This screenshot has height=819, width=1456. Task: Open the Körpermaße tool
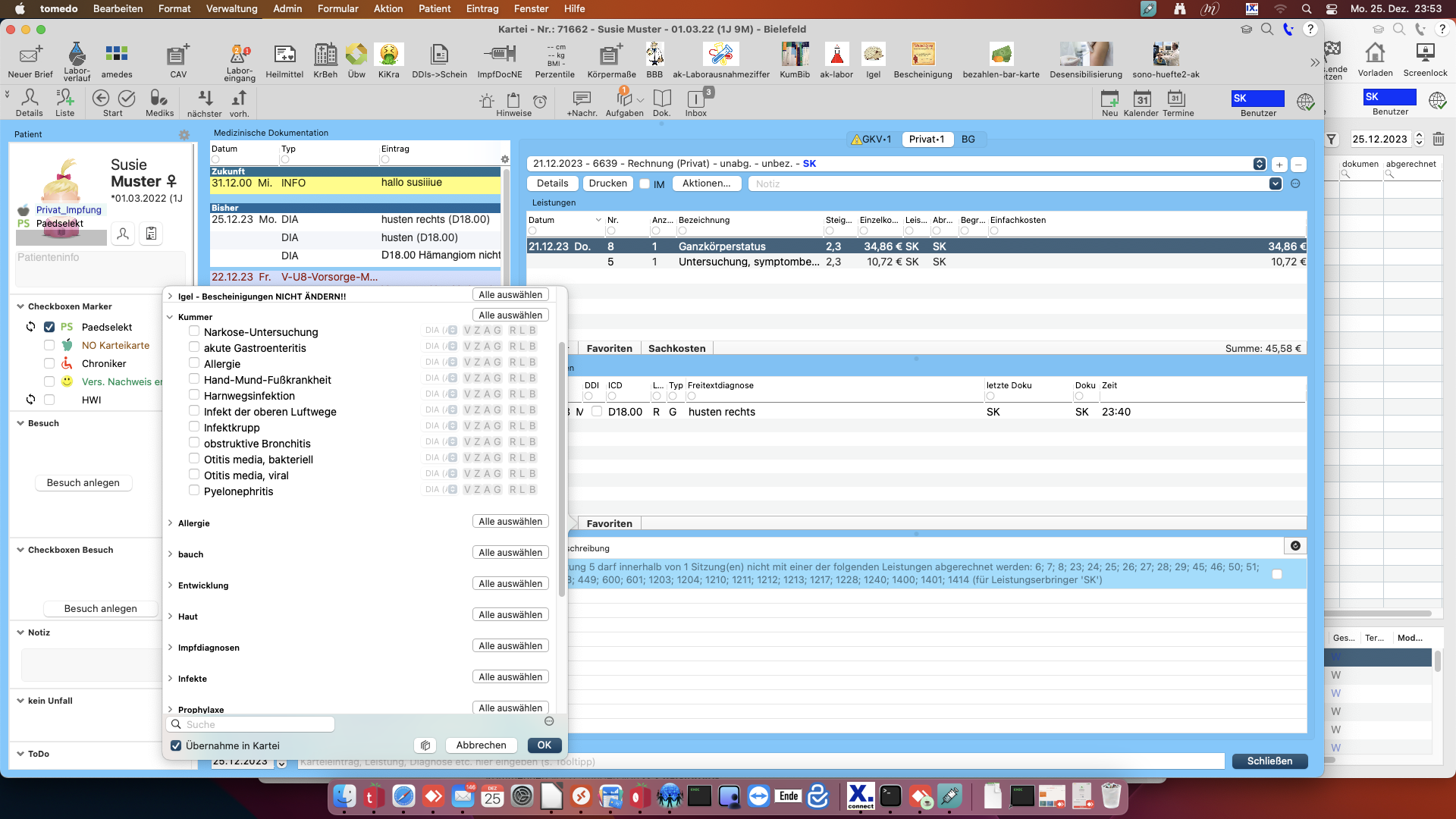point(611,61)
